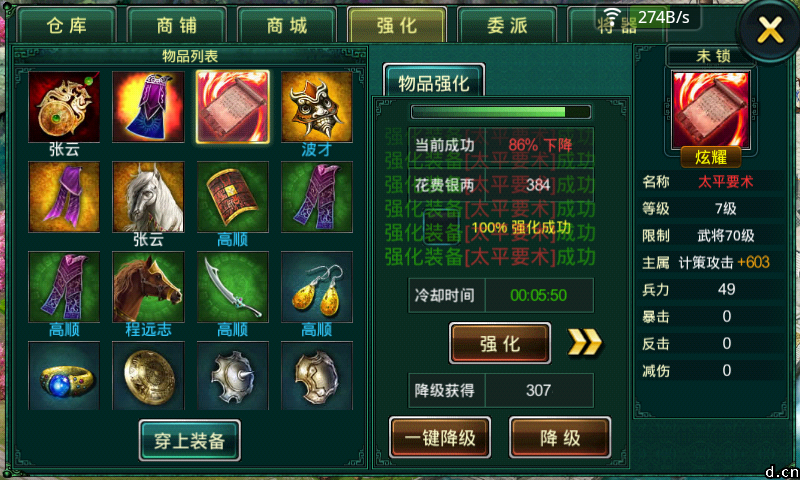The image size is (800, 480).
Task: Select the curved blade weapon item
Action: tap(233, 287)
